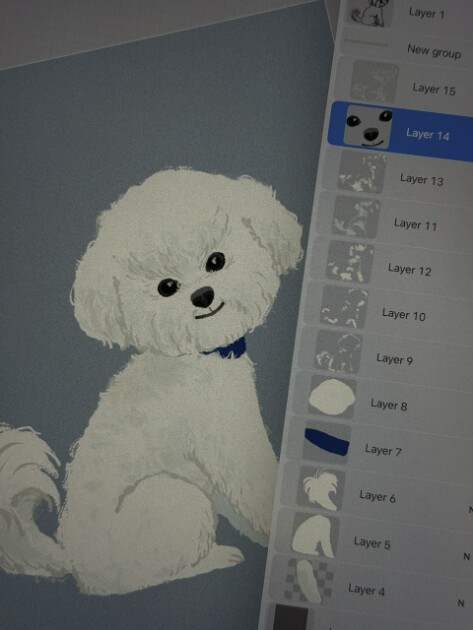Viewport: 473px width, 630px height.
Task: Select Layer 8 white head shape thumbnail
Action: (332, 397)
